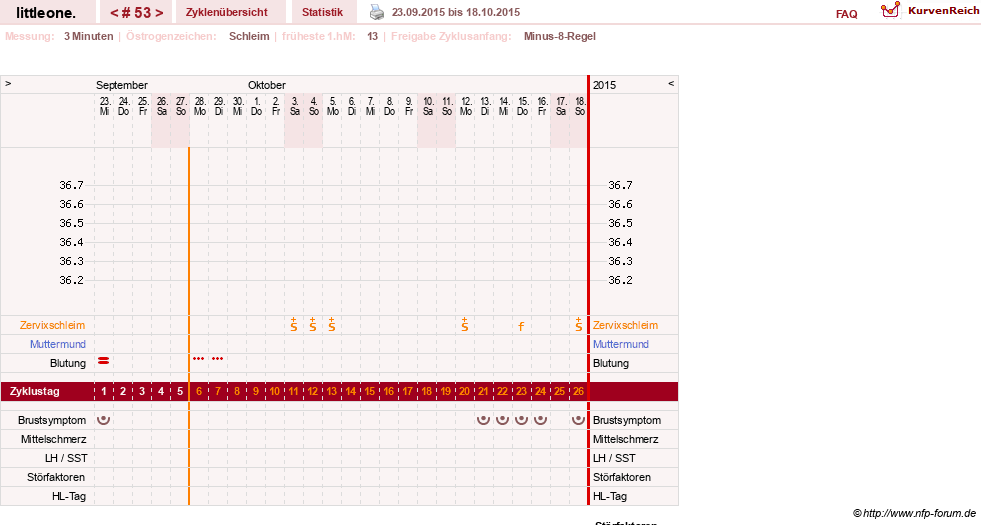Viewport: 981px width, 525px height.
Task: Click cycle day 20 in Zyklustag row
Action: pyautogui.click(x=464, y=391)
